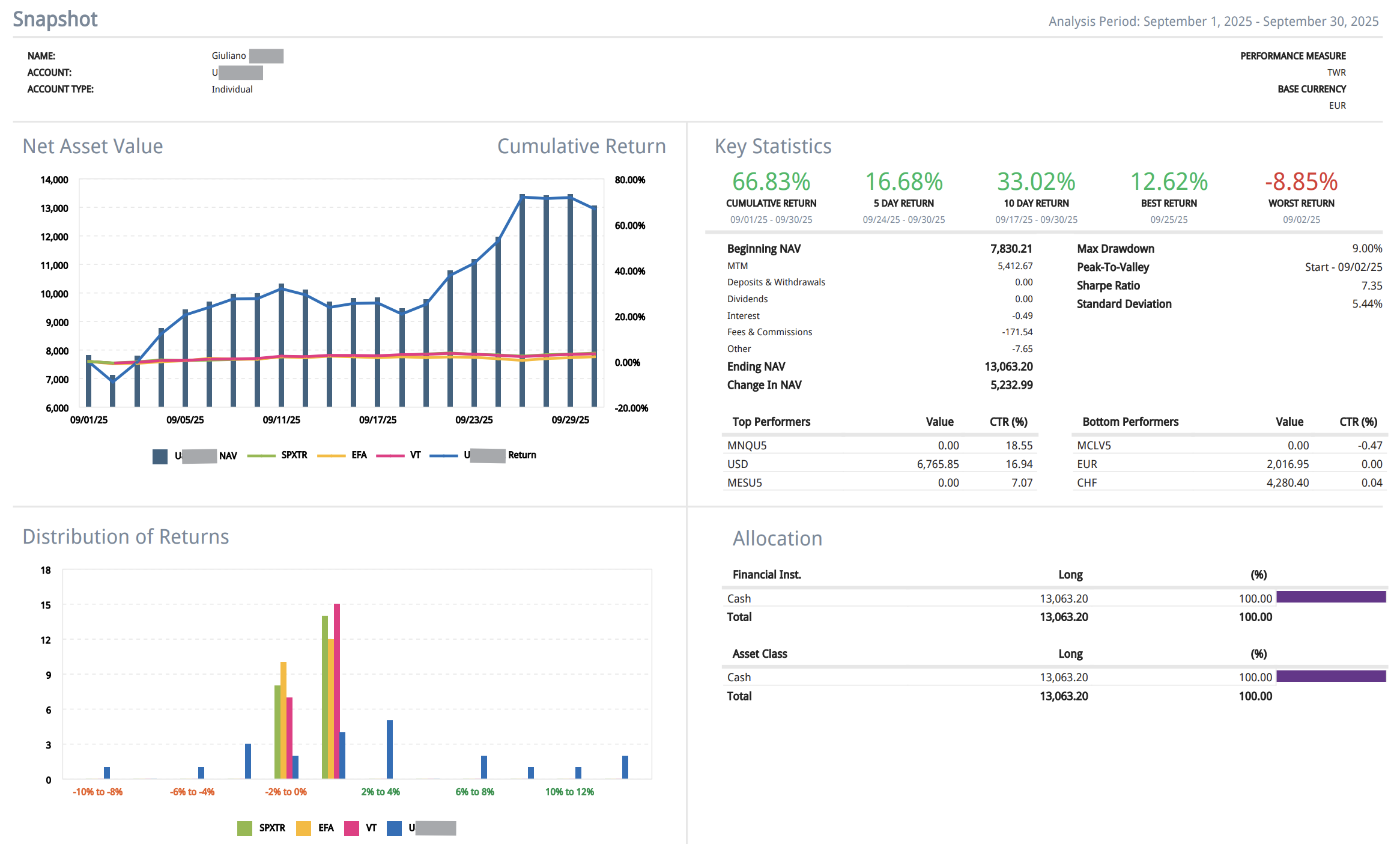Viewport: 1400px width, 844px height.
Task: Click the blue account square in distribution legend
Action: point(394,828)
